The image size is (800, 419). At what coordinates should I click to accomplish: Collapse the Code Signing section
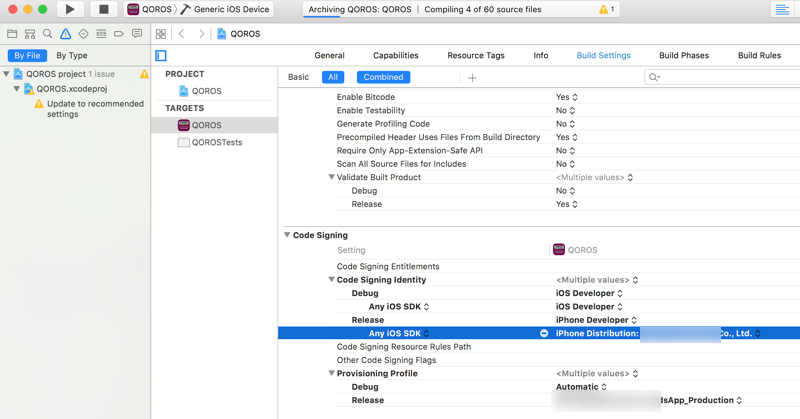coord(287,236)
